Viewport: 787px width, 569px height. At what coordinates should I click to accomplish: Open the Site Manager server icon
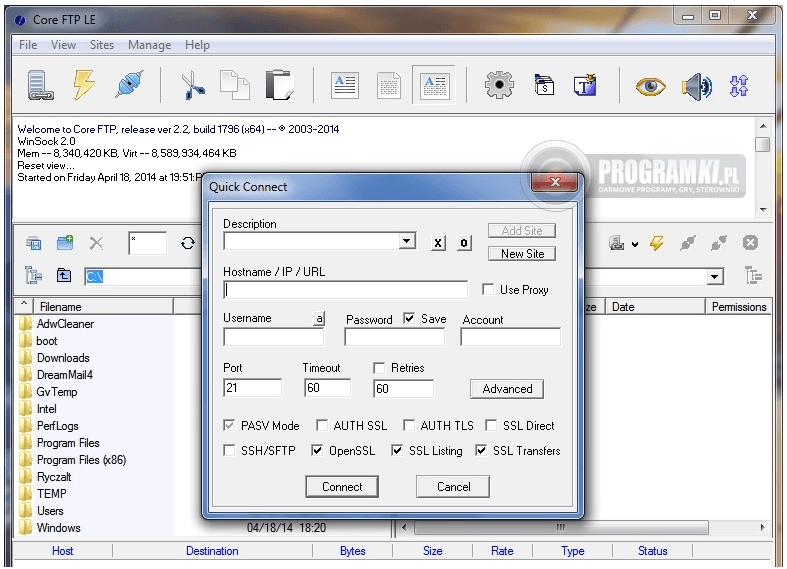[x=40, y=85]
